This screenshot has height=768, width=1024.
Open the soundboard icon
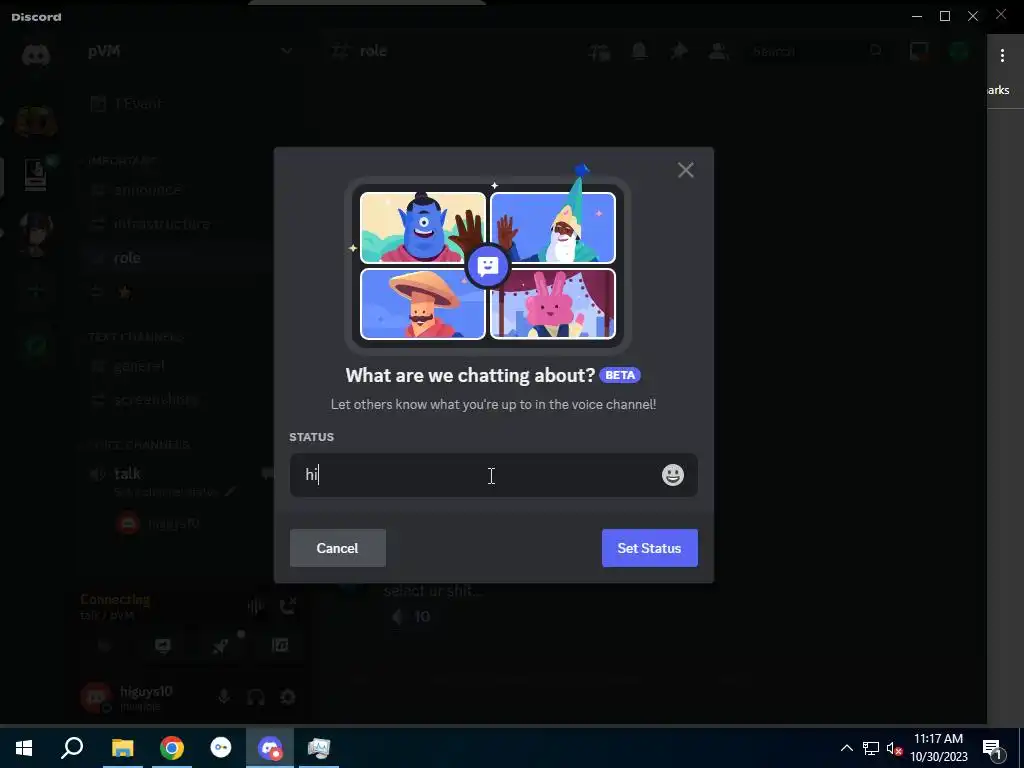tap(280, 645)
